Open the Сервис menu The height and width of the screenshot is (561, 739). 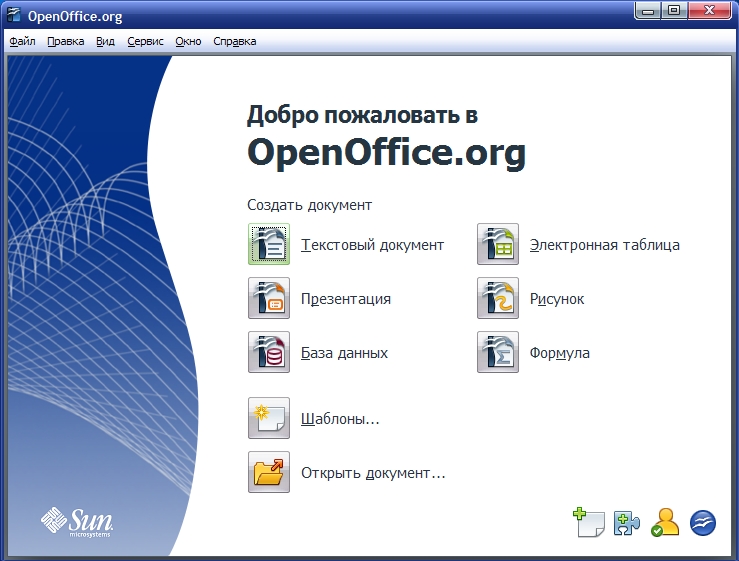tap(145, 42)
